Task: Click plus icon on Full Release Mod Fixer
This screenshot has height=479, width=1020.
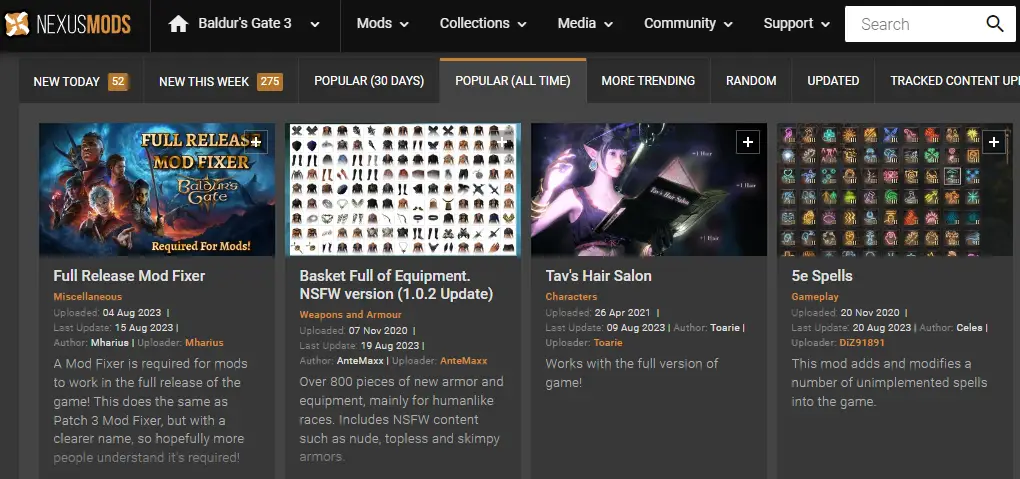Action: click(256, 141)
